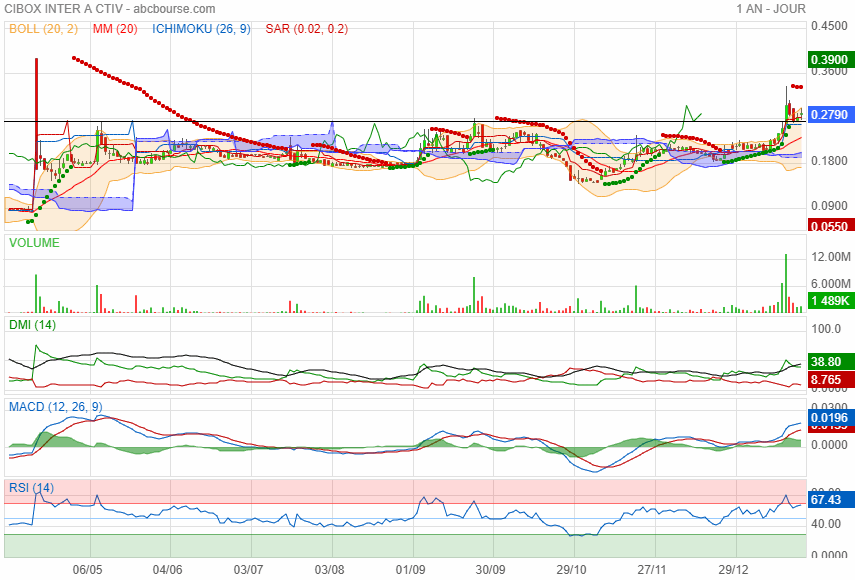The image size is (855, 580).
Task: Click the 6.000M volume axis value
Action: coord(830,283)
